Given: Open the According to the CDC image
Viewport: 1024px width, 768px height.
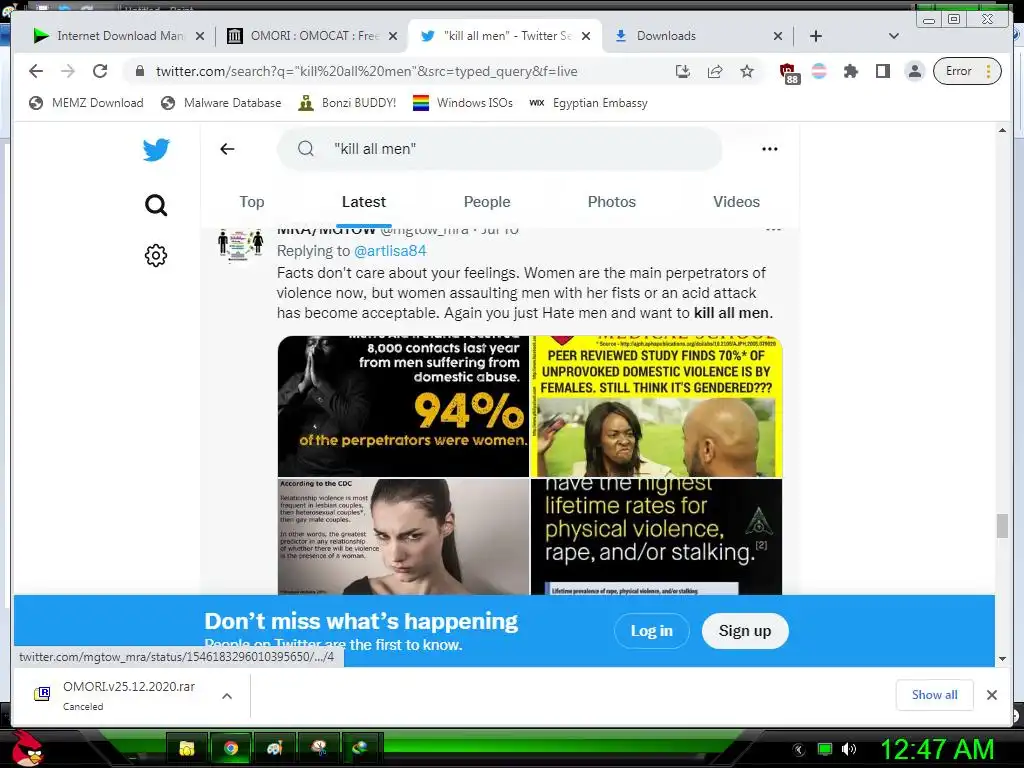Looking at the screenshot, I should 403,537.
